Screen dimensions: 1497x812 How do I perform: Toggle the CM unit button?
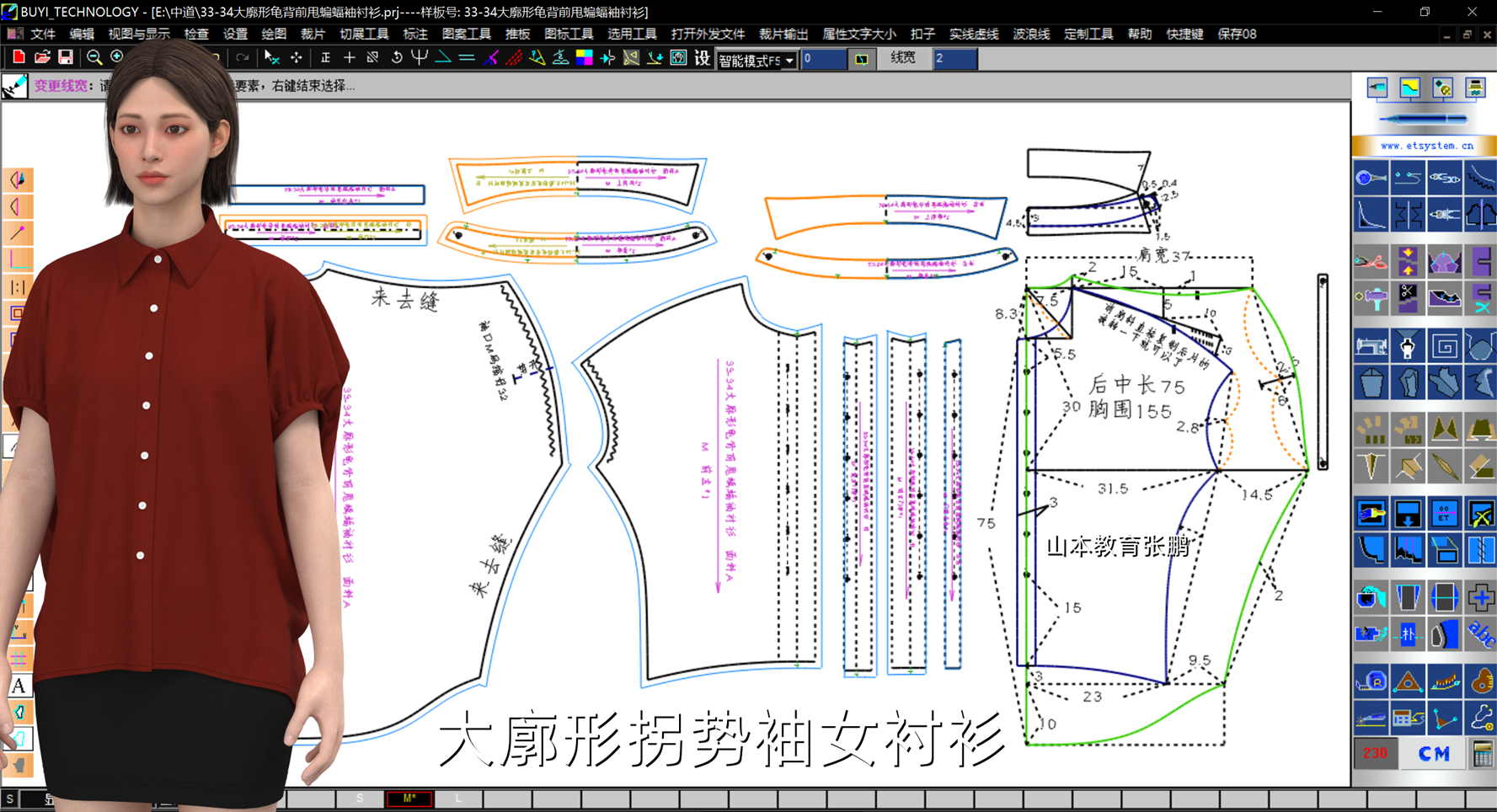pos(1434,753)
